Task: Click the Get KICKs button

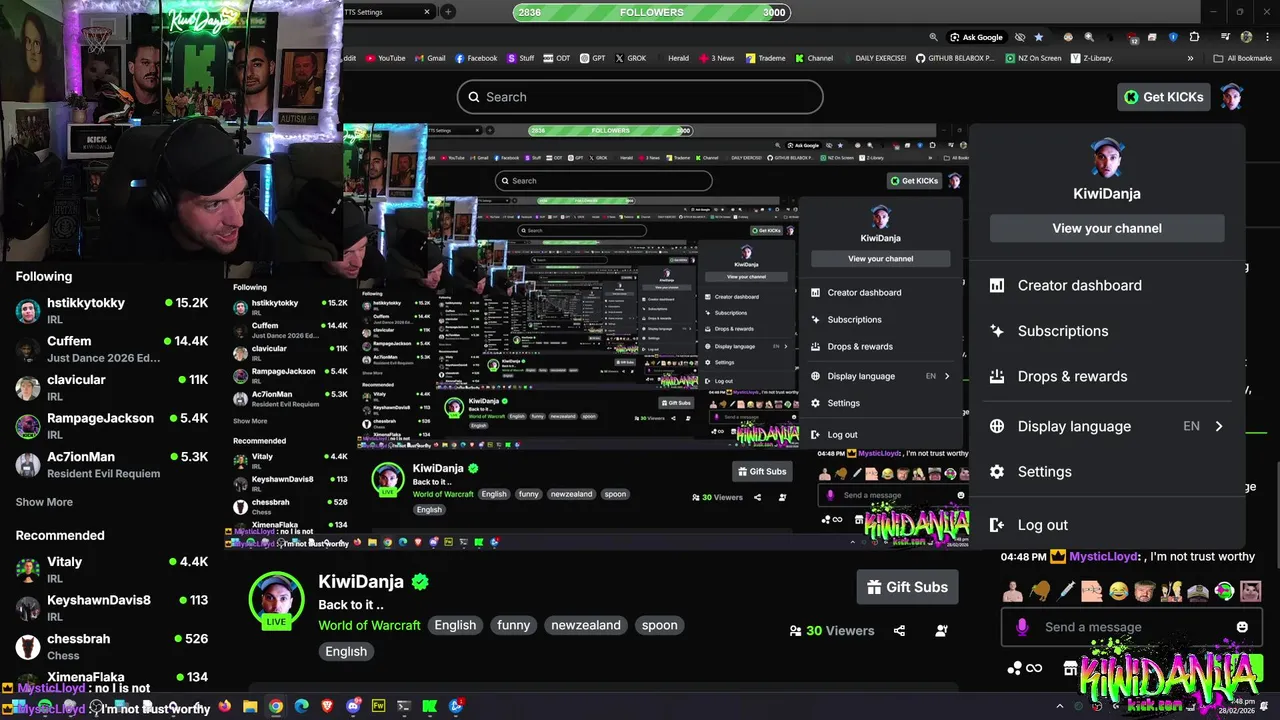Action: (x=1165, y=97)
